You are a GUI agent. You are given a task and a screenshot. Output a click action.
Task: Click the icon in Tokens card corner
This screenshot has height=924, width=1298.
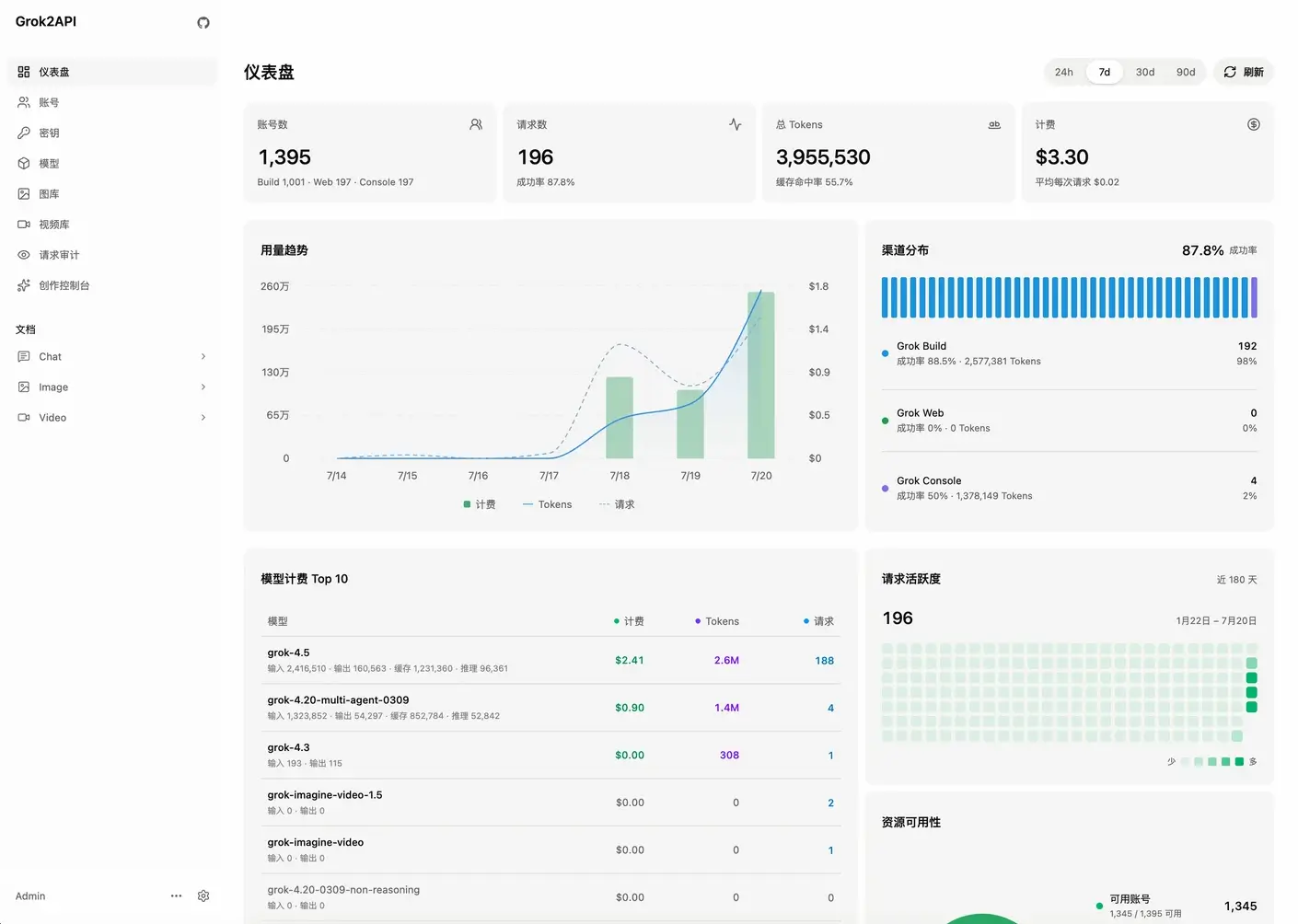tap(994, 124)
